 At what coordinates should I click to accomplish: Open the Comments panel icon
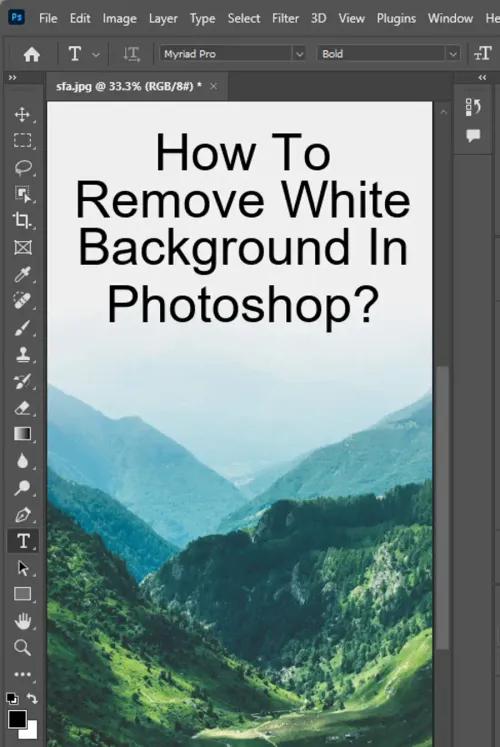473,136
